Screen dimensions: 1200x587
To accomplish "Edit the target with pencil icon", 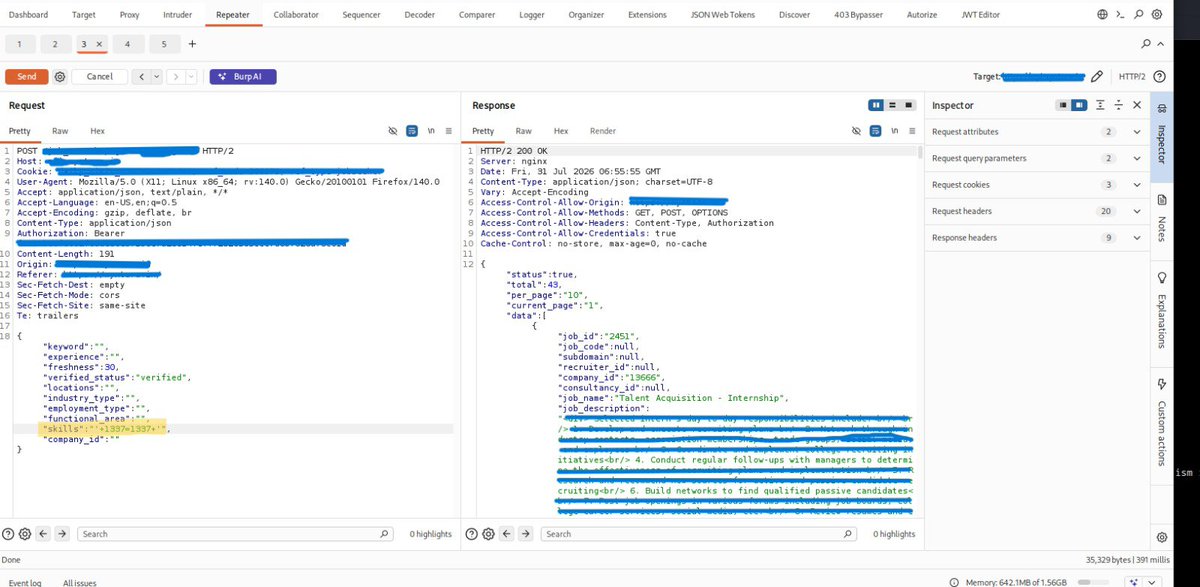I will tap(1097, 76).
